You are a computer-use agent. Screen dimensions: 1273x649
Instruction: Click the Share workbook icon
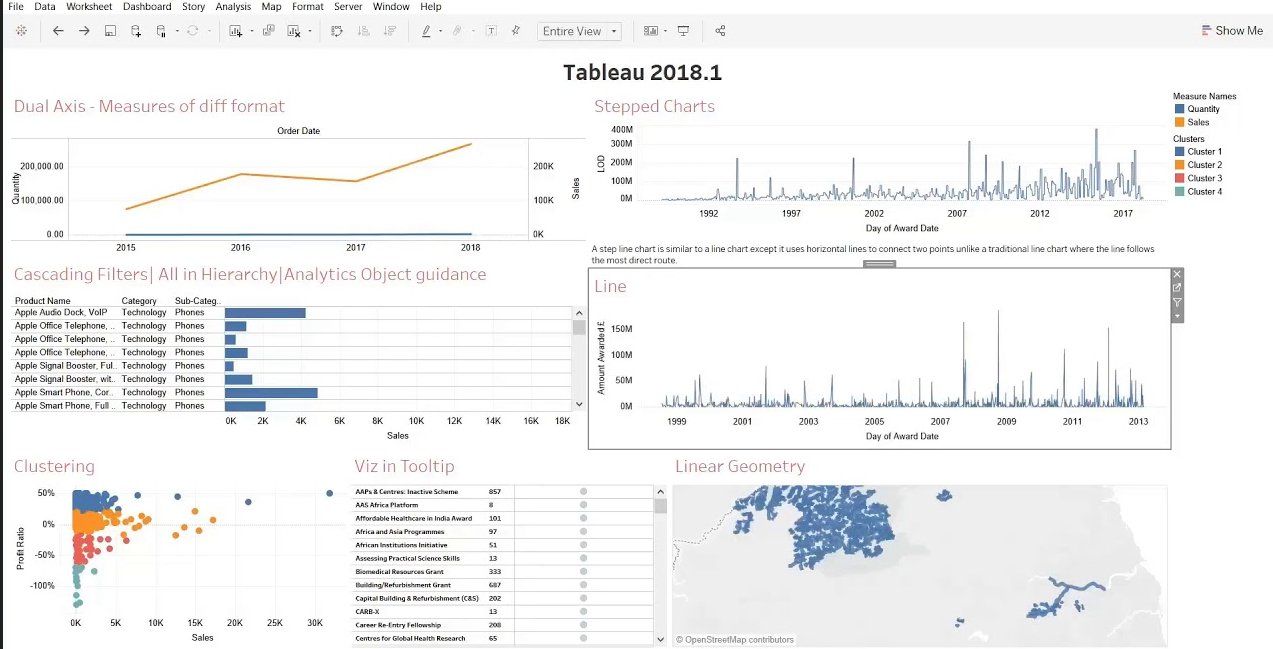pyautogui.click(x=720, y=31)
